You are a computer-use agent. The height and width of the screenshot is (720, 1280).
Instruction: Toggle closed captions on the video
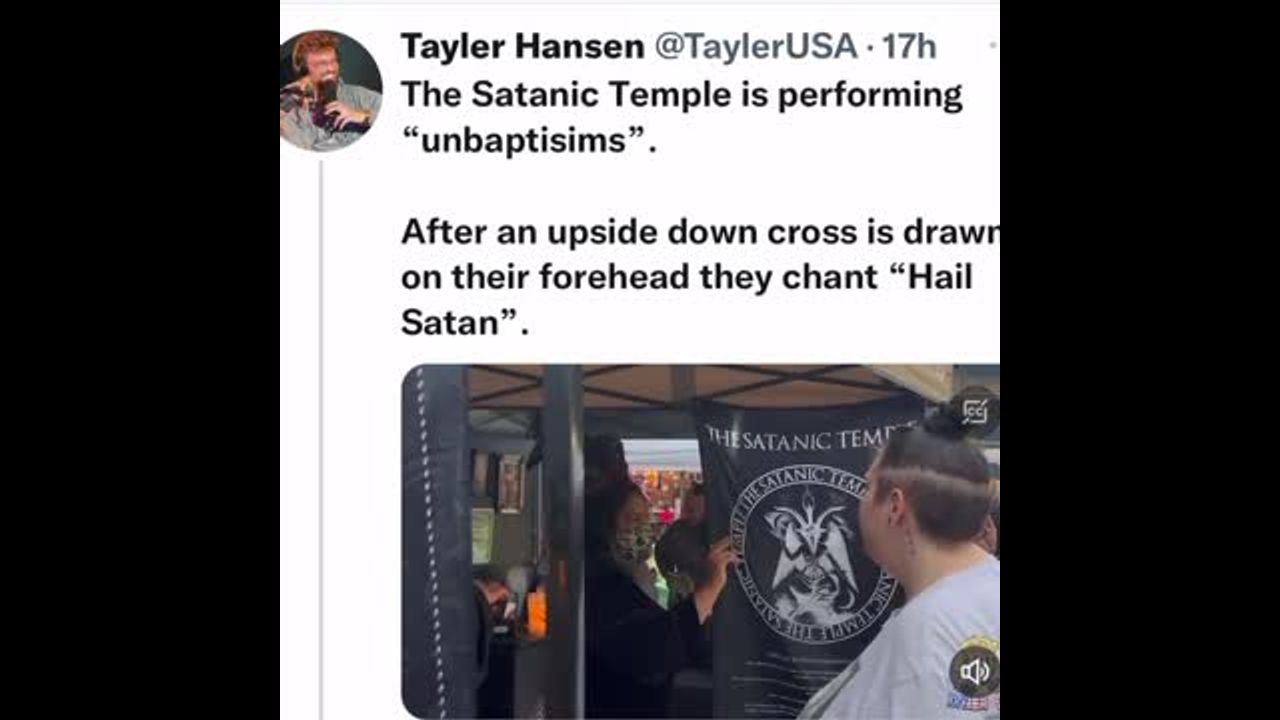click(x=974, y=410)
